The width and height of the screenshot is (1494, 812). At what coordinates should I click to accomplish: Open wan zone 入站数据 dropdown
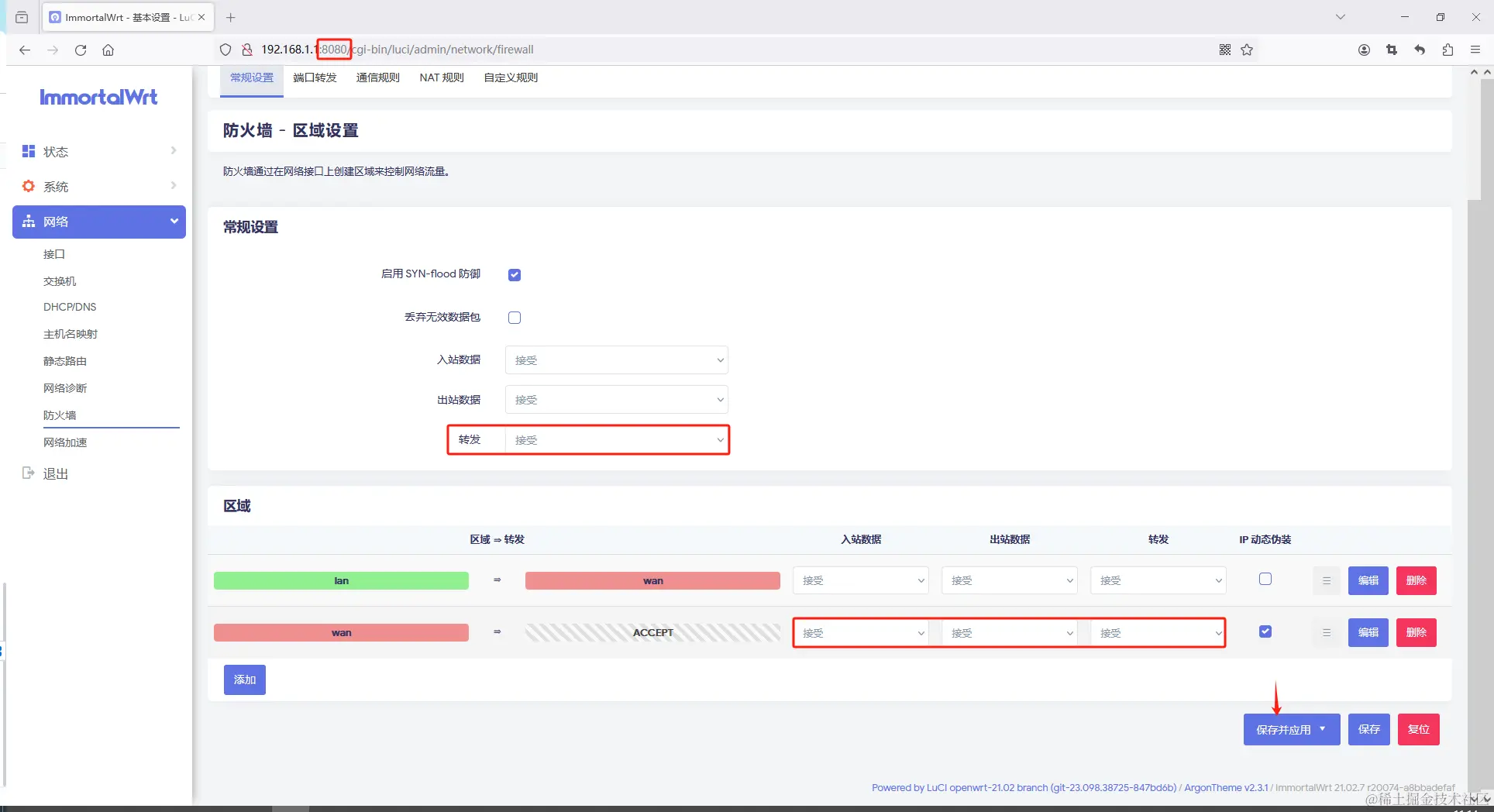point(861,633)
